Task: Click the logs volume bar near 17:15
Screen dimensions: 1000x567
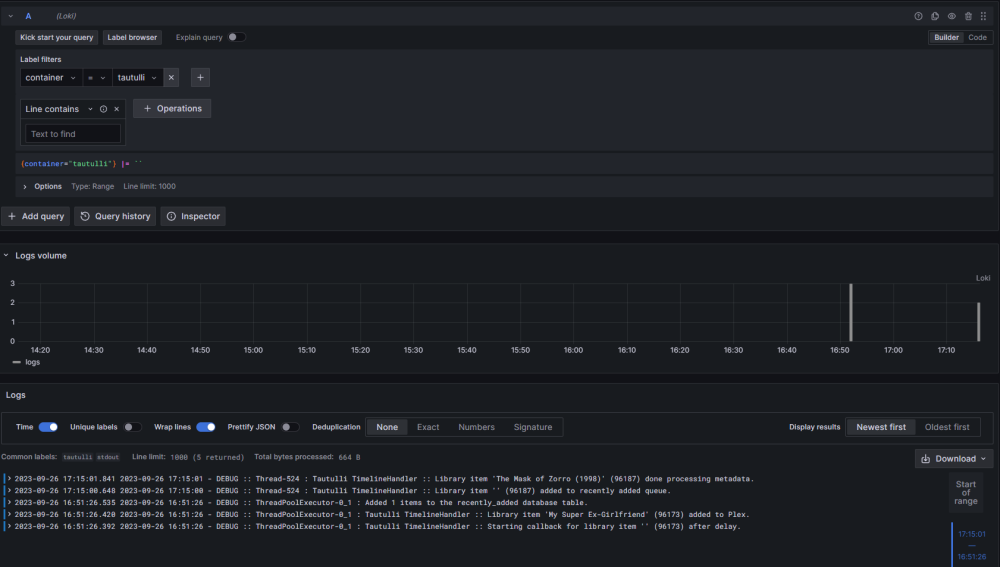Action: pyautogui.click(x=979, y=322)
